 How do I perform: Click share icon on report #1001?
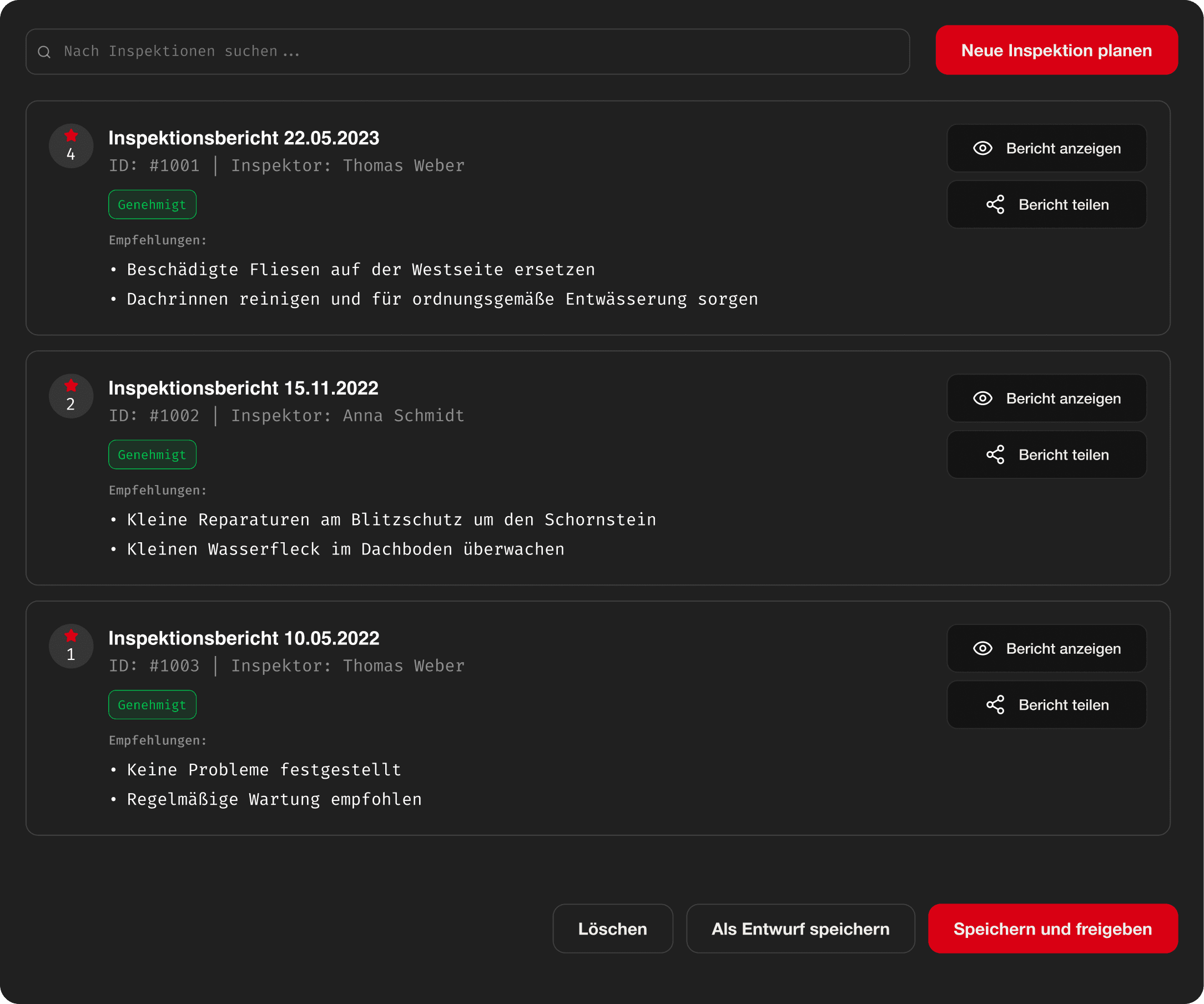(x=995, y=205)
